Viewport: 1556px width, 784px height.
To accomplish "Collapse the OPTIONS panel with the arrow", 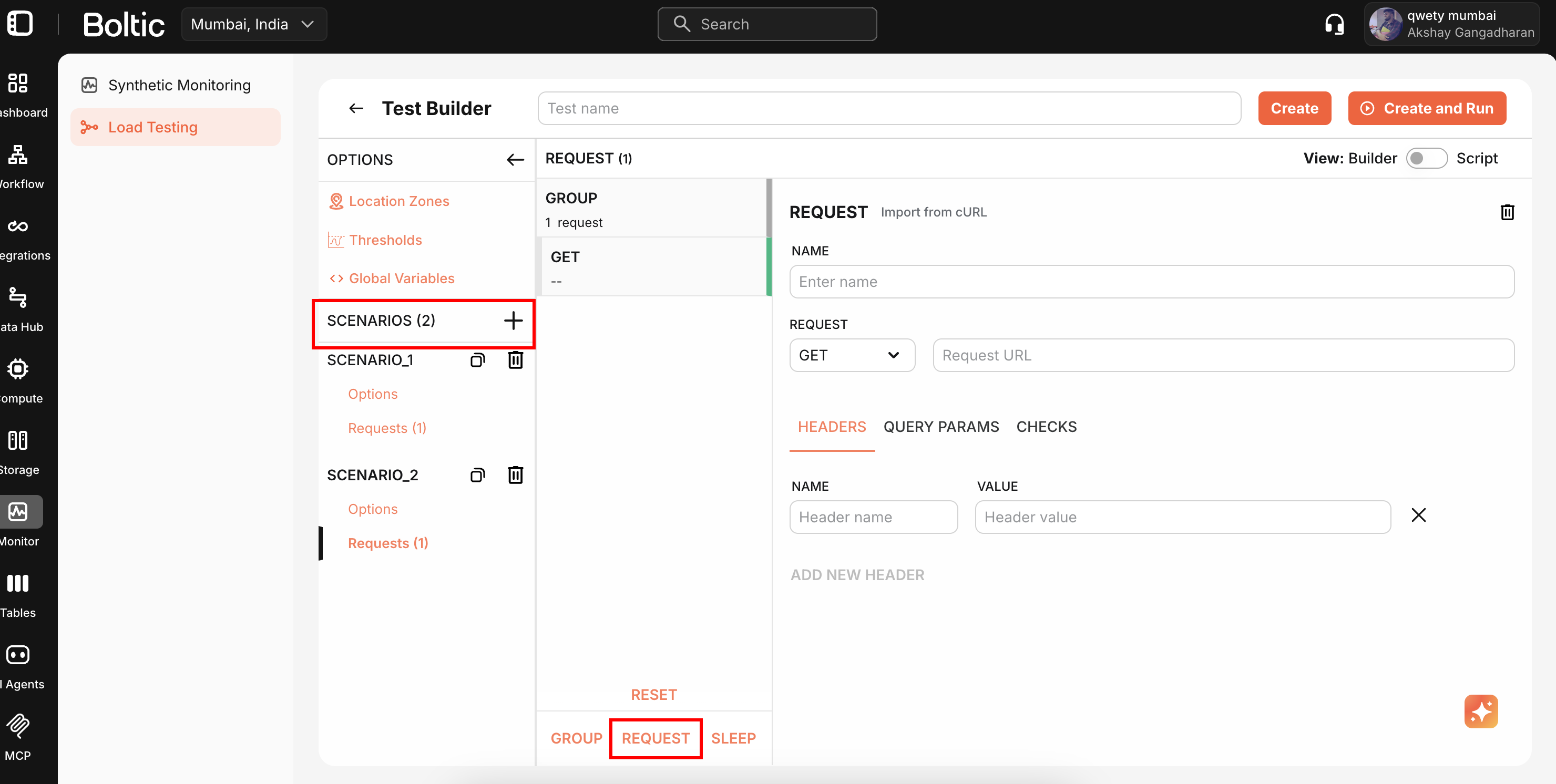I will 515,159.
